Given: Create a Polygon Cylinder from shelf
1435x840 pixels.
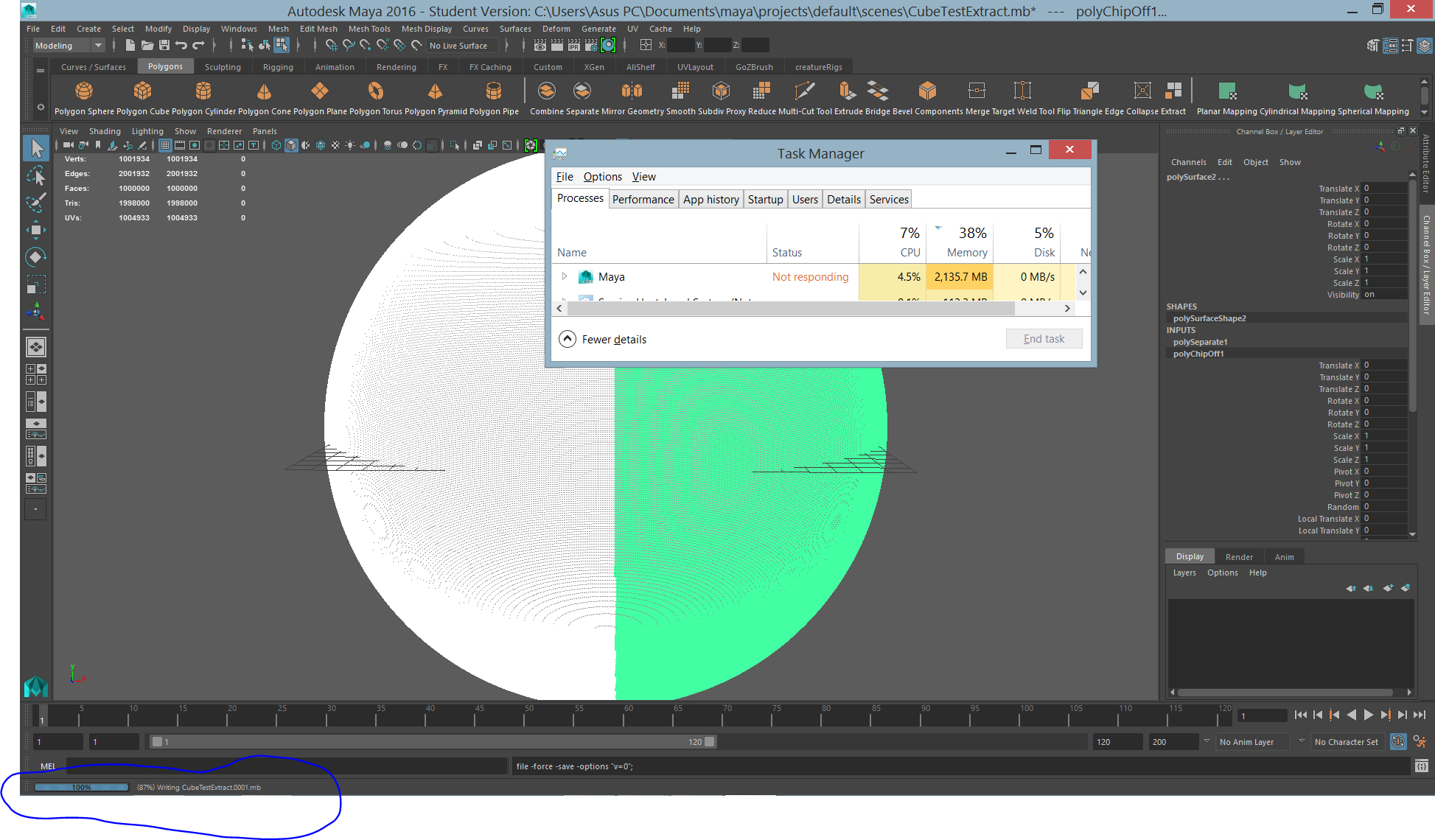Looking at the screenshot, I should coord(203,91).
